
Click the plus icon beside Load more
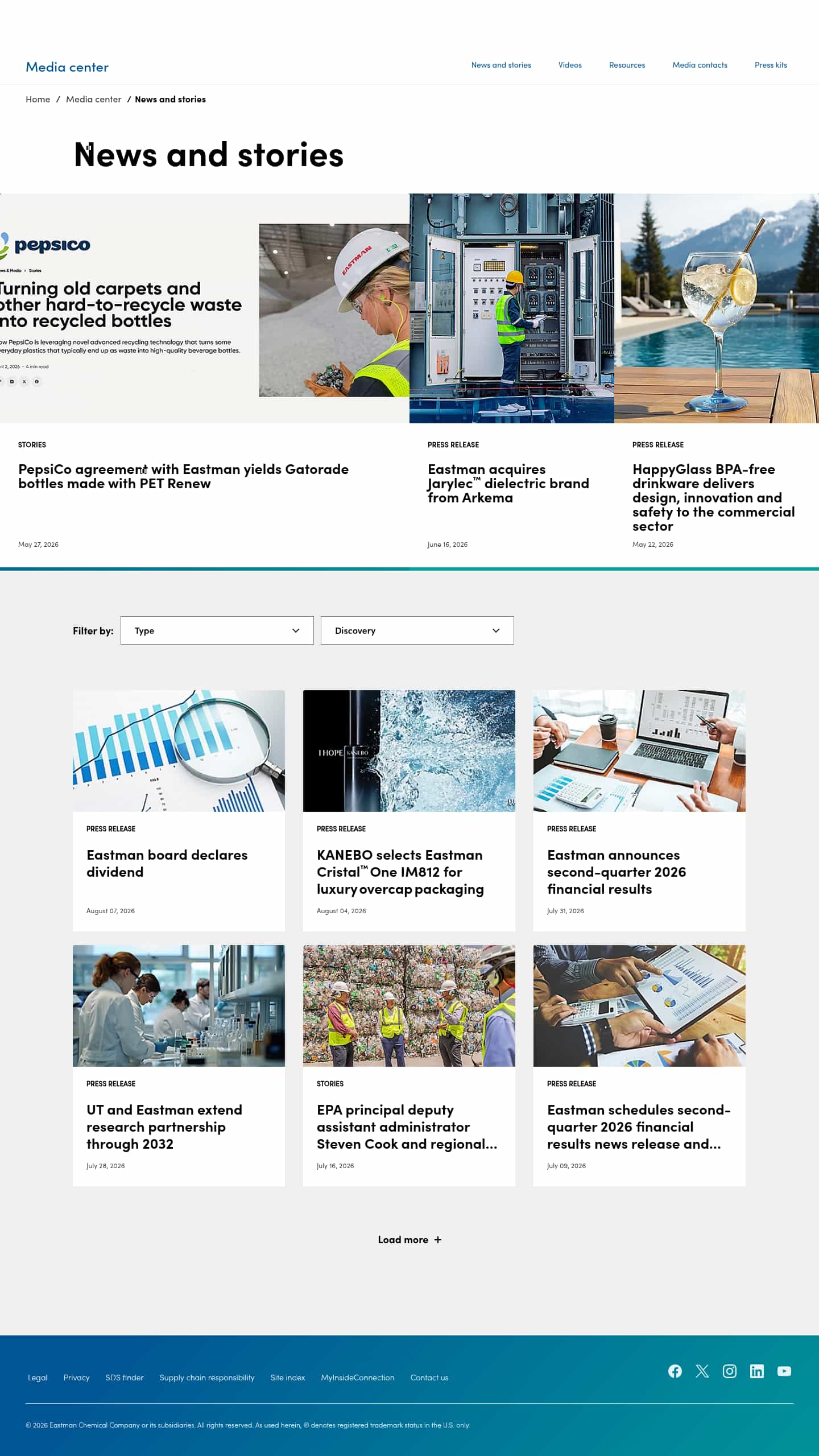(x=438, y=1240)
